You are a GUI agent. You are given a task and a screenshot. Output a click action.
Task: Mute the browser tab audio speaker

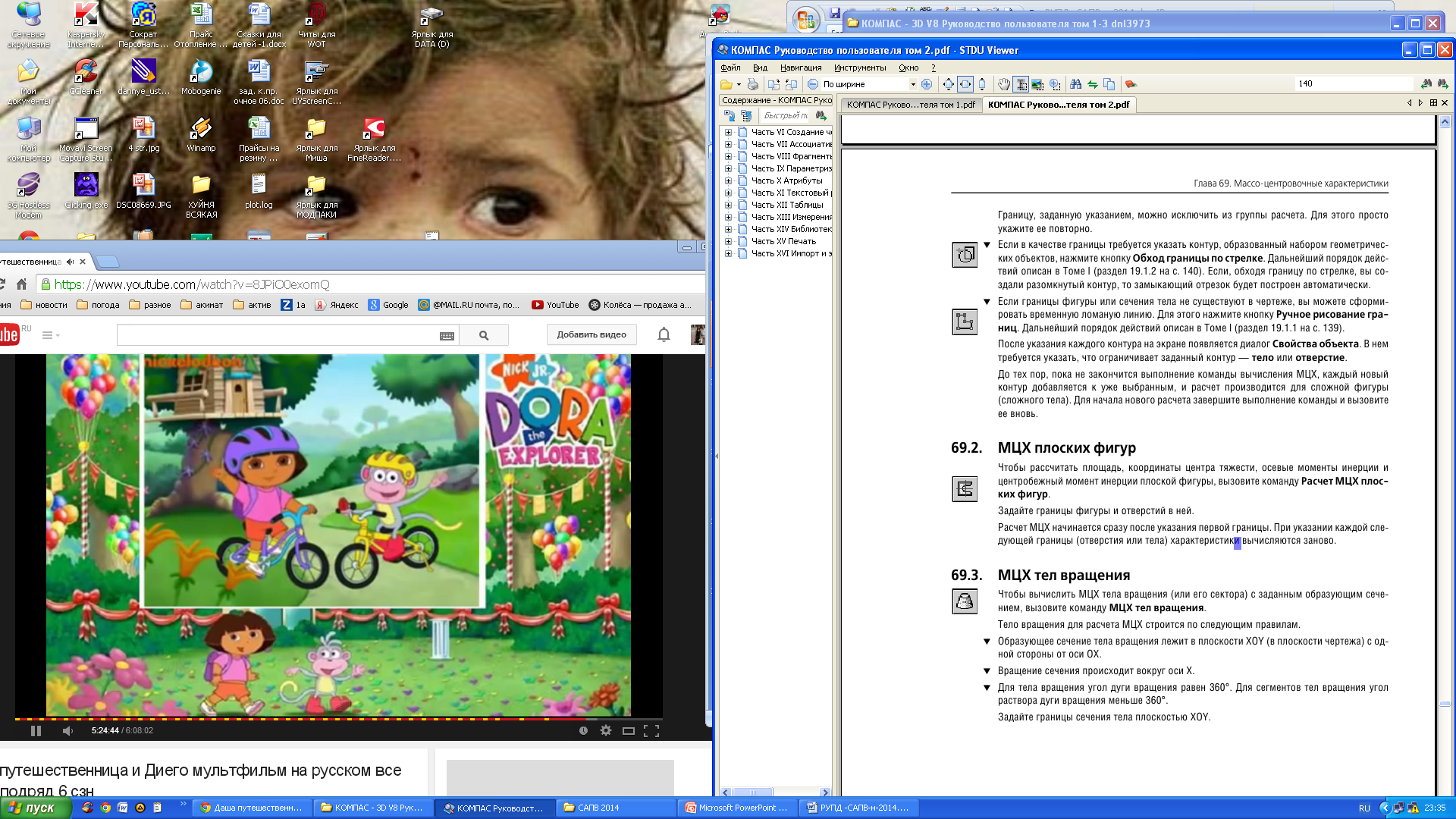(70, 262)
